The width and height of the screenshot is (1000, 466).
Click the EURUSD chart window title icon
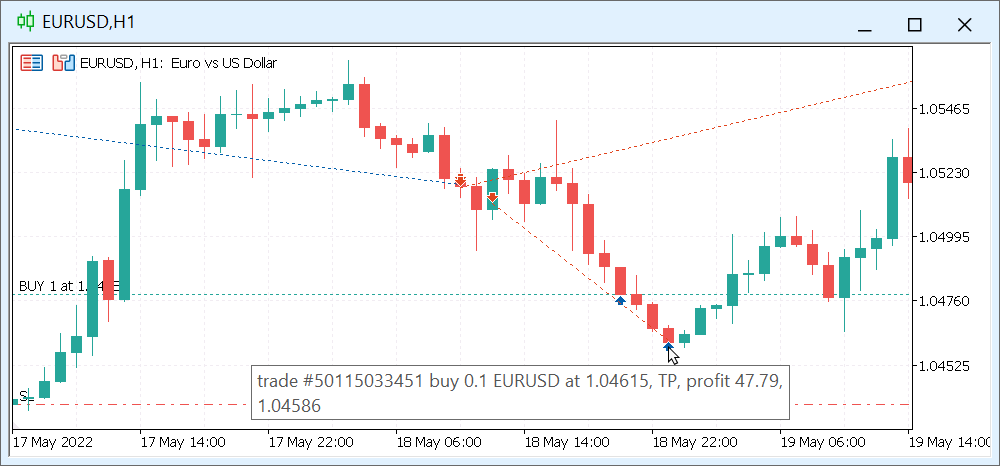pos(26,22)
